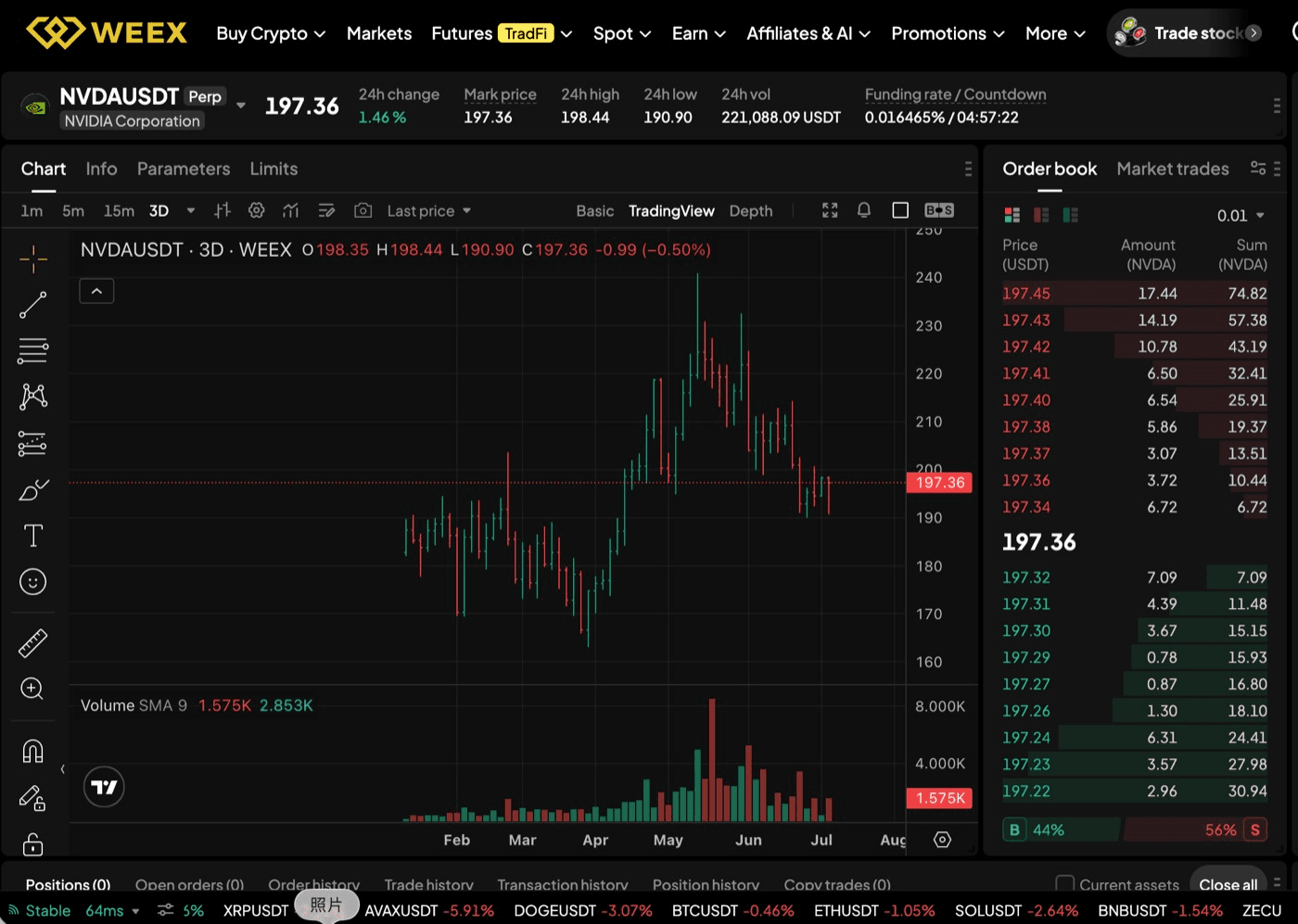1298x924 pixels.
Task: Enter fullscreen chart mode
Action: point(830,210)
